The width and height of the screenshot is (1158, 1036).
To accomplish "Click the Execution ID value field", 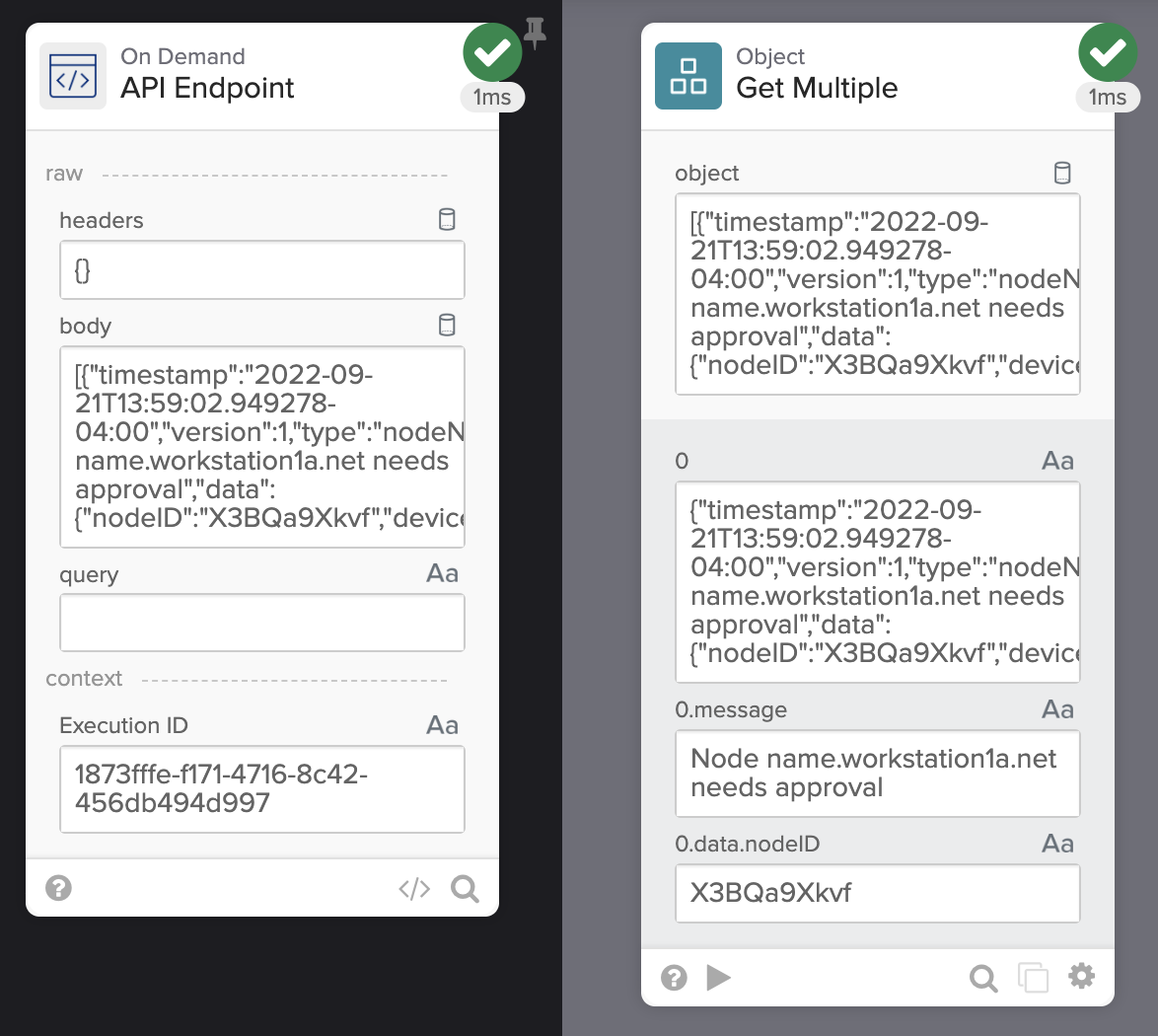I will coord(262,789).
